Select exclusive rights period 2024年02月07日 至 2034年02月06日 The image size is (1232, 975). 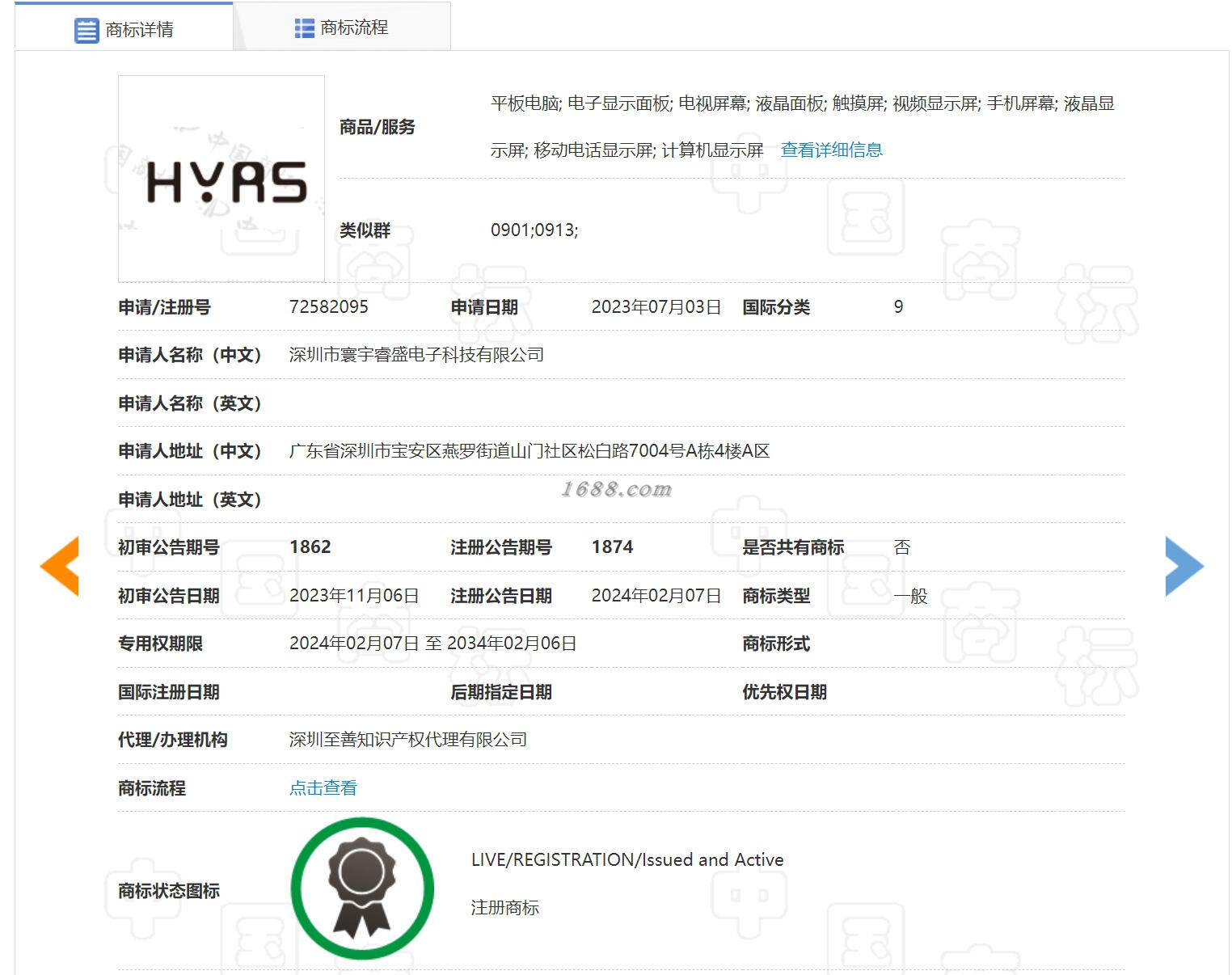tap(432, 644)
